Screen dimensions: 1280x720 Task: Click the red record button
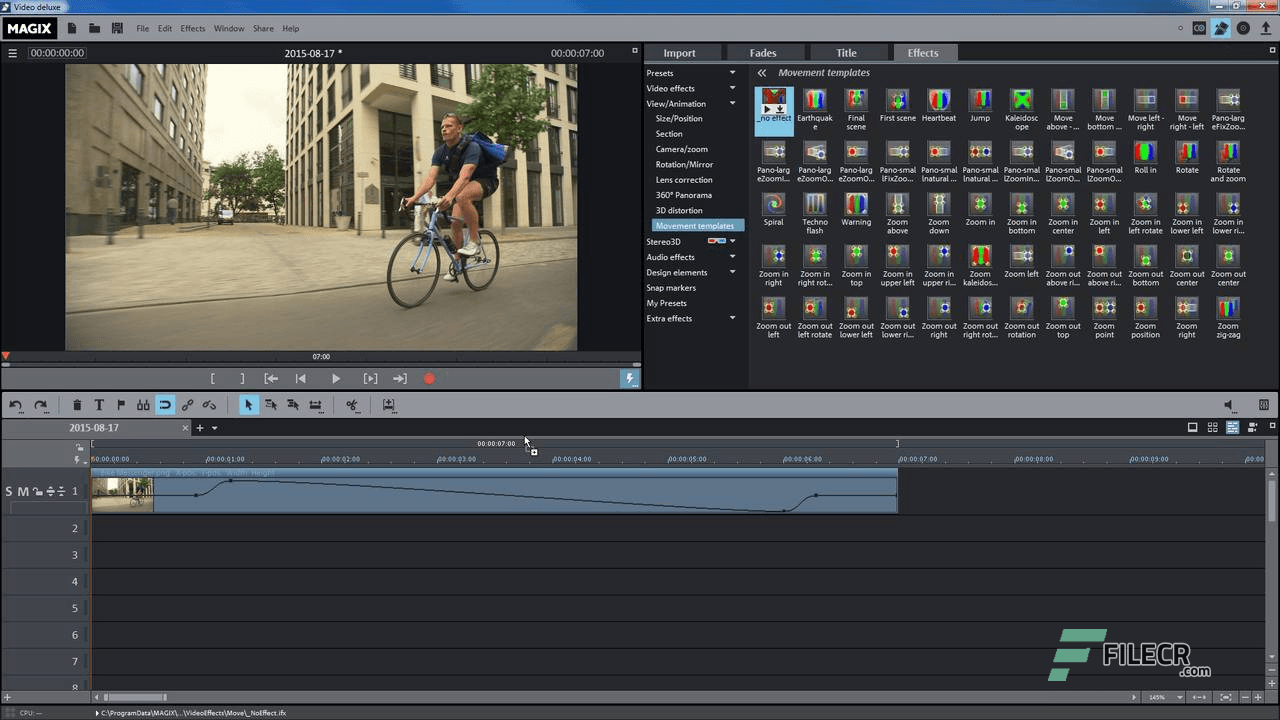[x=429, y=378]
